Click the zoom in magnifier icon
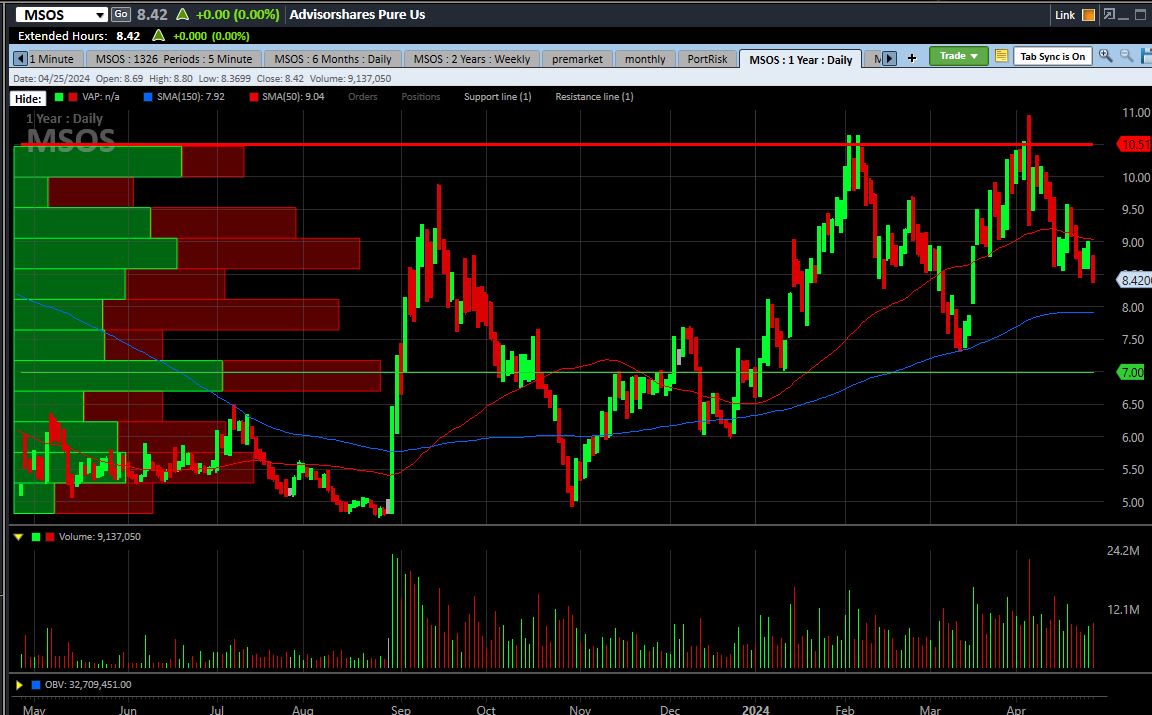This screenshot has height=715, width=1152. [x=1105, y=57]
